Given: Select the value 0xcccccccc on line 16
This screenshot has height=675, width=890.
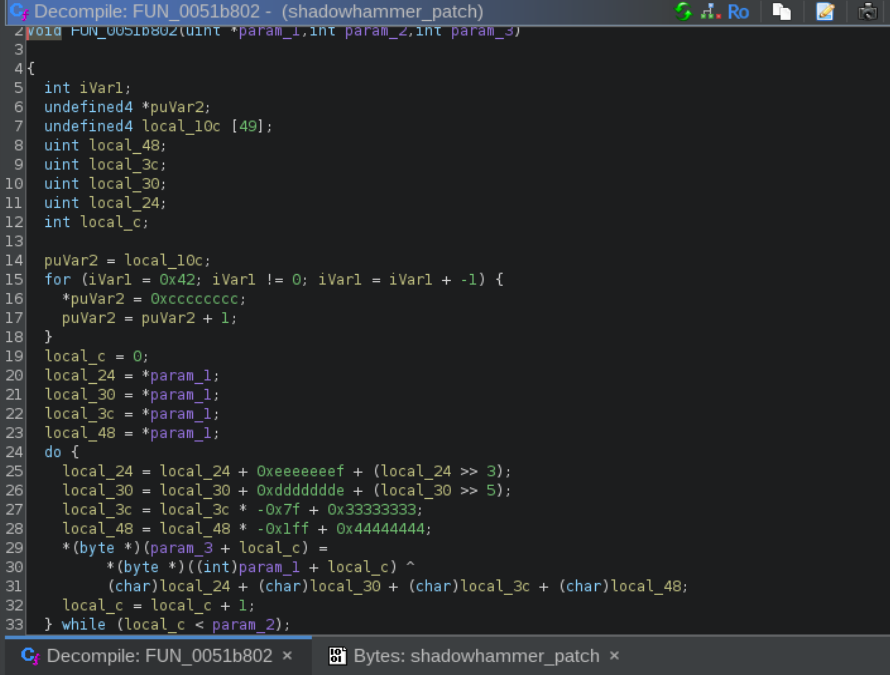Looking at the screenshot, I should click(x=194, y=299).
